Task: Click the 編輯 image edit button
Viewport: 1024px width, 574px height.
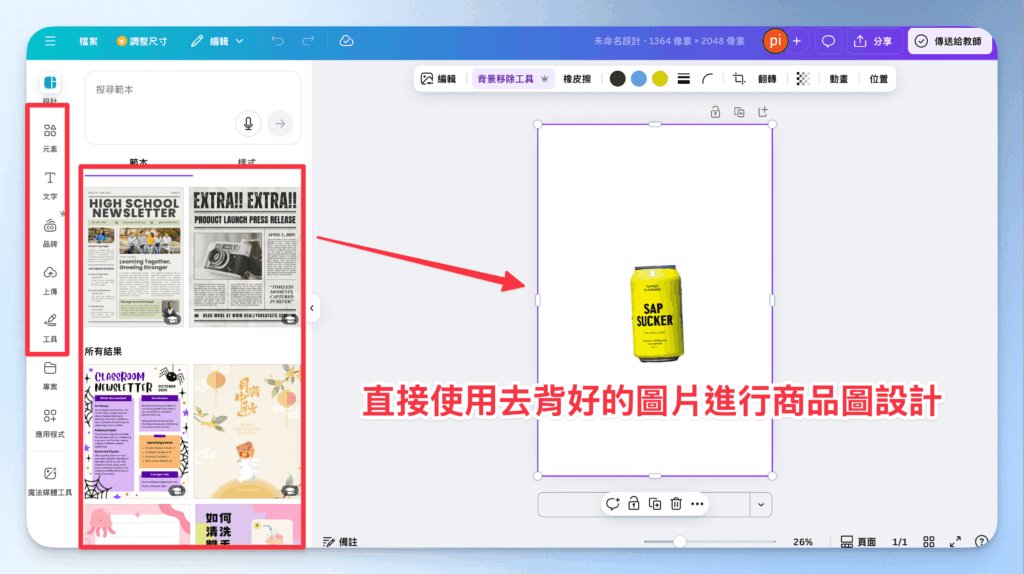Action: pos(439,79)
